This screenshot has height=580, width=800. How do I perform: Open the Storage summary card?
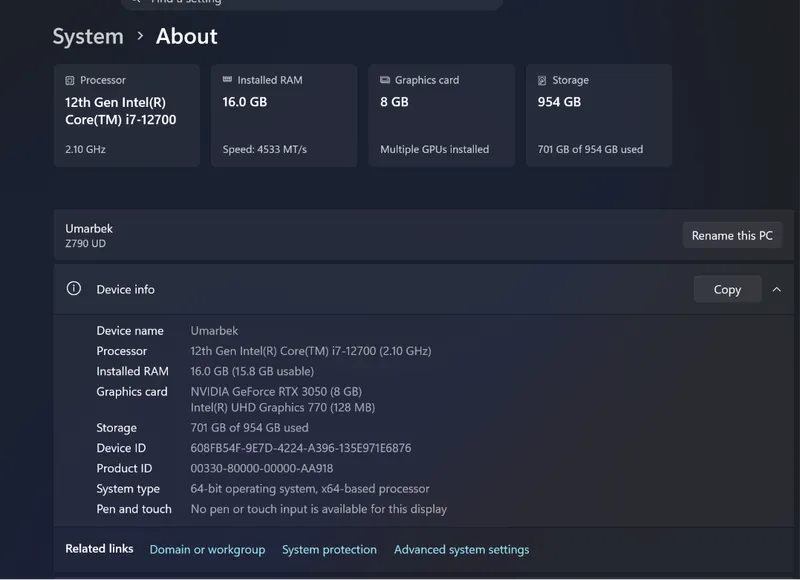tap(598, 115)
